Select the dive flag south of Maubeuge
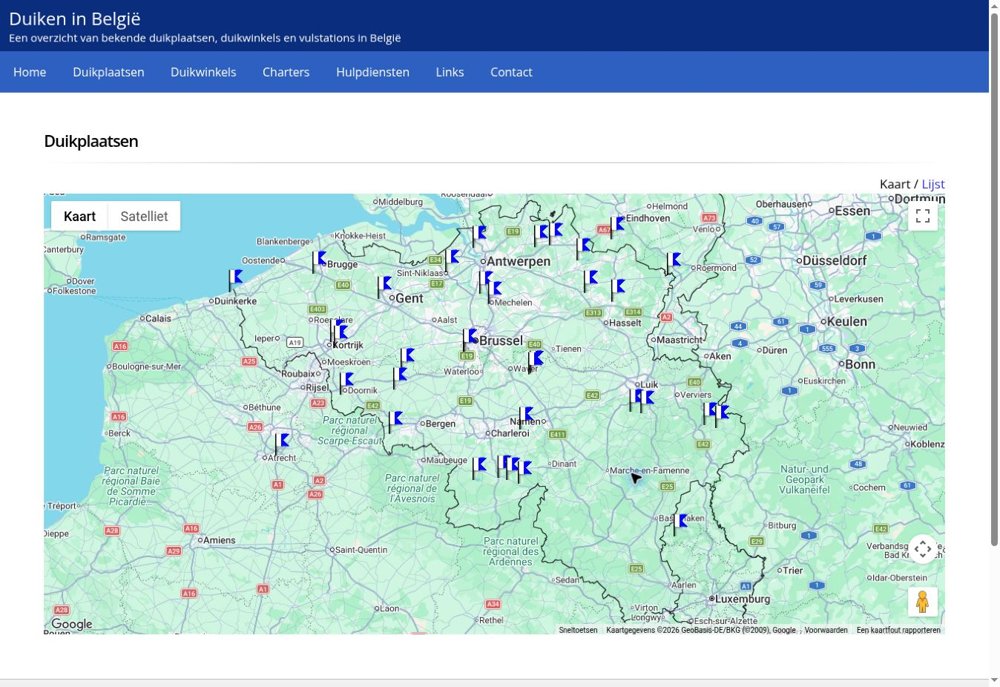 [x=478, y=468]
